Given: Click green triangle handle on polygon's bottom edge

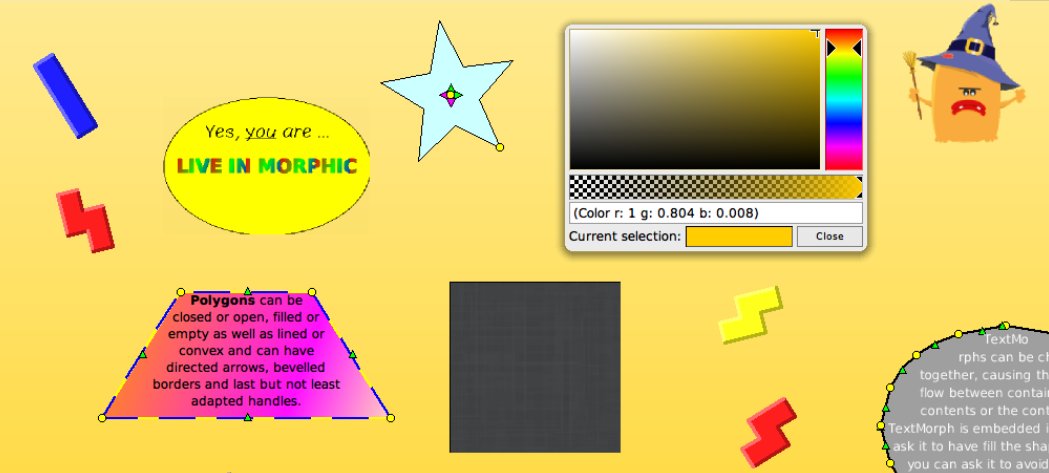Looking at the screenshot, I should 248,417.
